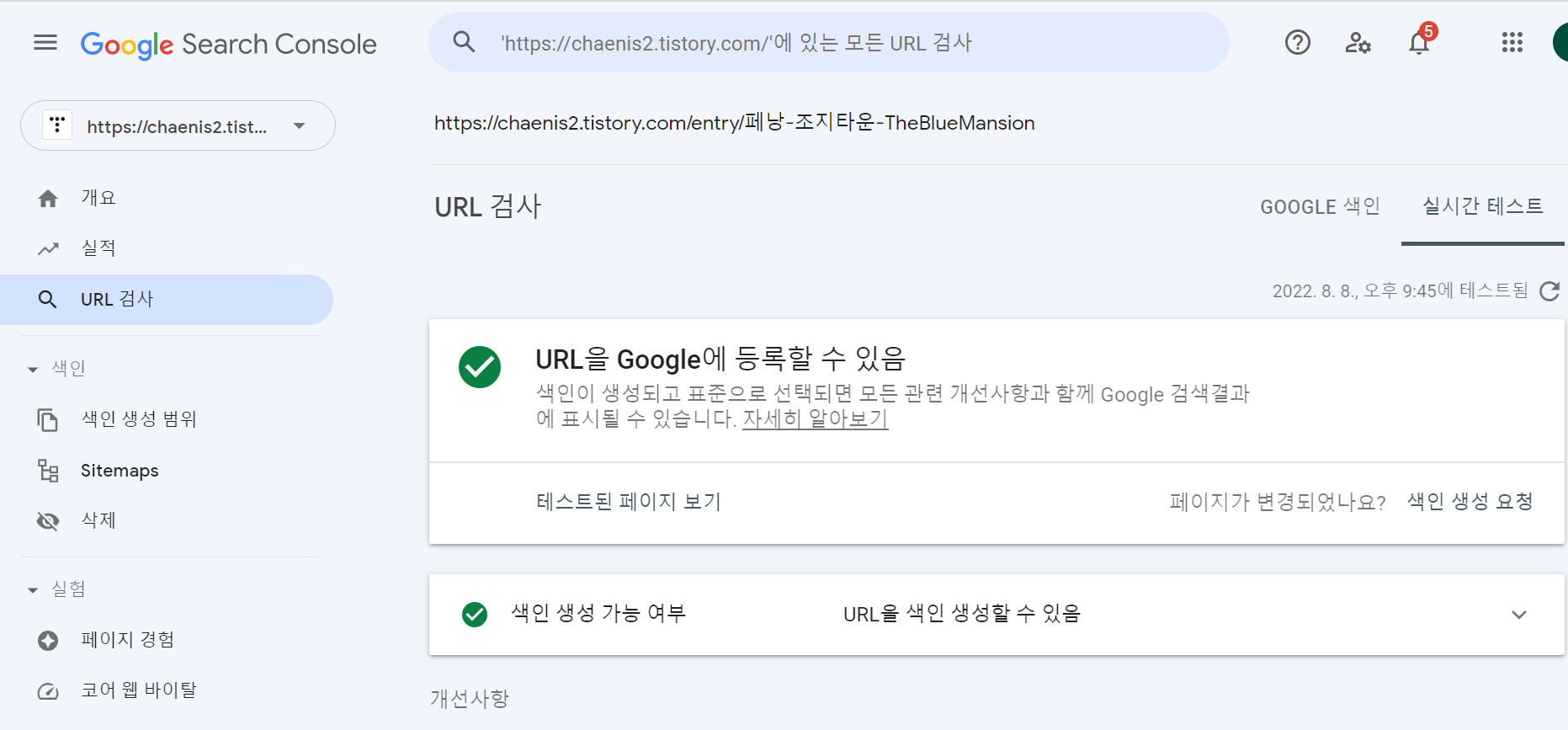Click 테스트된 페이지 보기 button

(x=629, y=502)
